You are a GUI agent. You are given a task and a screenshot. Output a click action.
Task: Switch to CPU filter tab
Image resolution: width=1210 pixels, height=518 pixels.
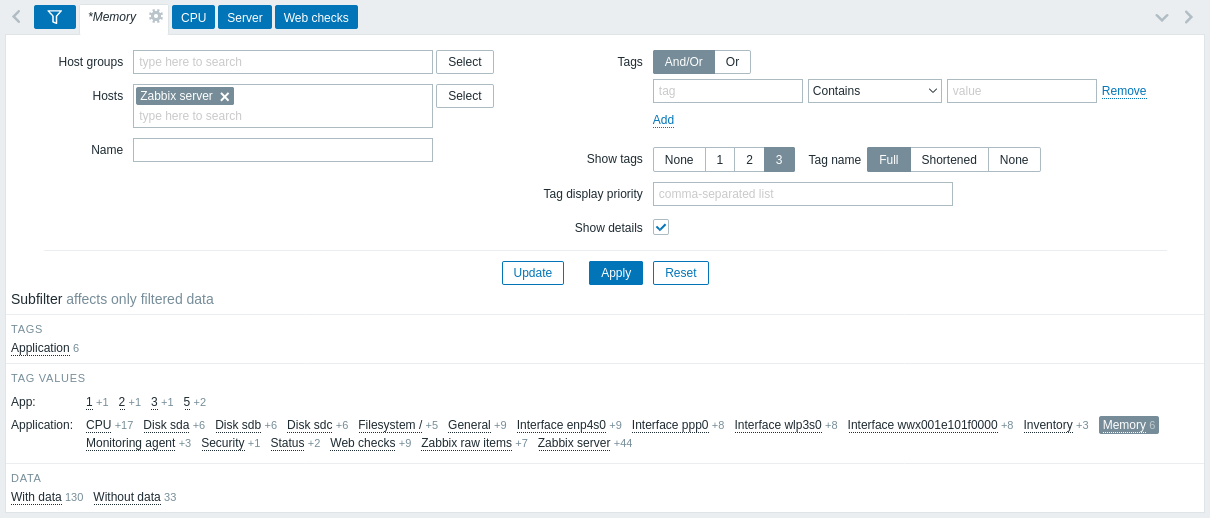point(194,17)
